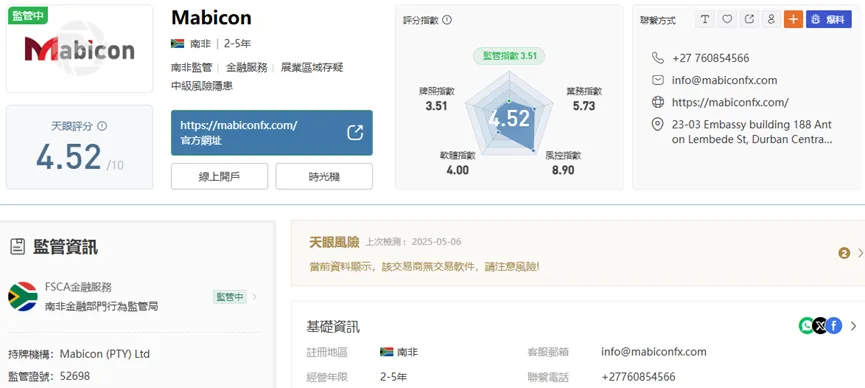The width and height of the screenshot is (865, 388).
Task: Click the orange plus button
Action: 793,19
